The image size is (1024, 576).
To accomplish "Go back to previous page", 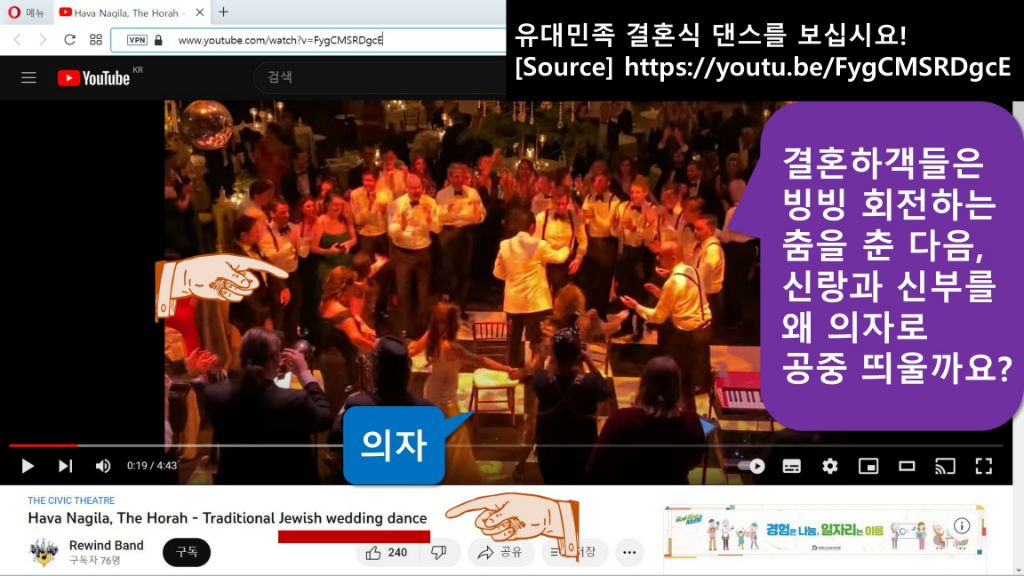I will [18, 40].
